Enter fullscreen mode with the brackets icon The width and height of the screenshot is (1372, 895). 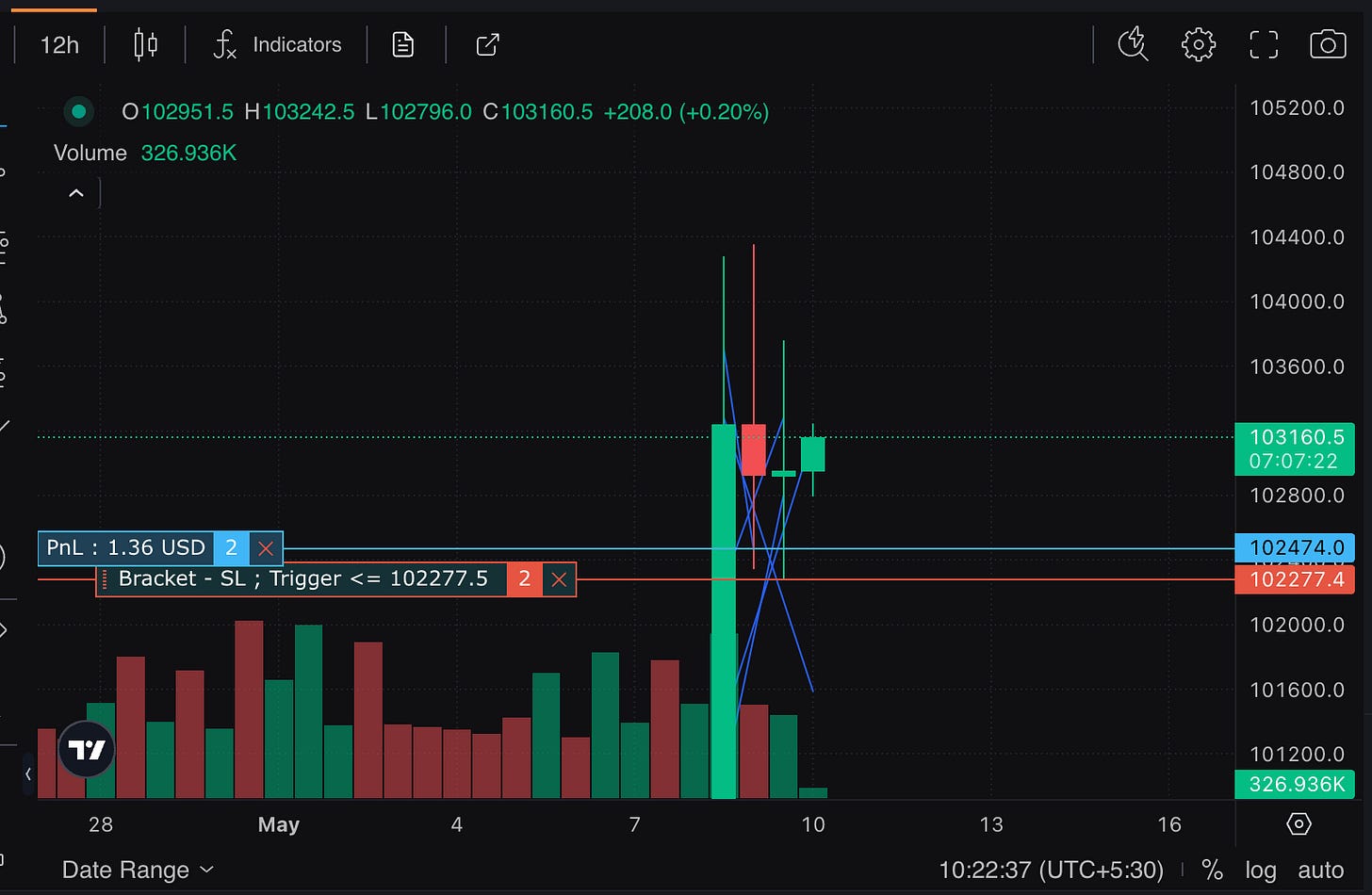1263,43
